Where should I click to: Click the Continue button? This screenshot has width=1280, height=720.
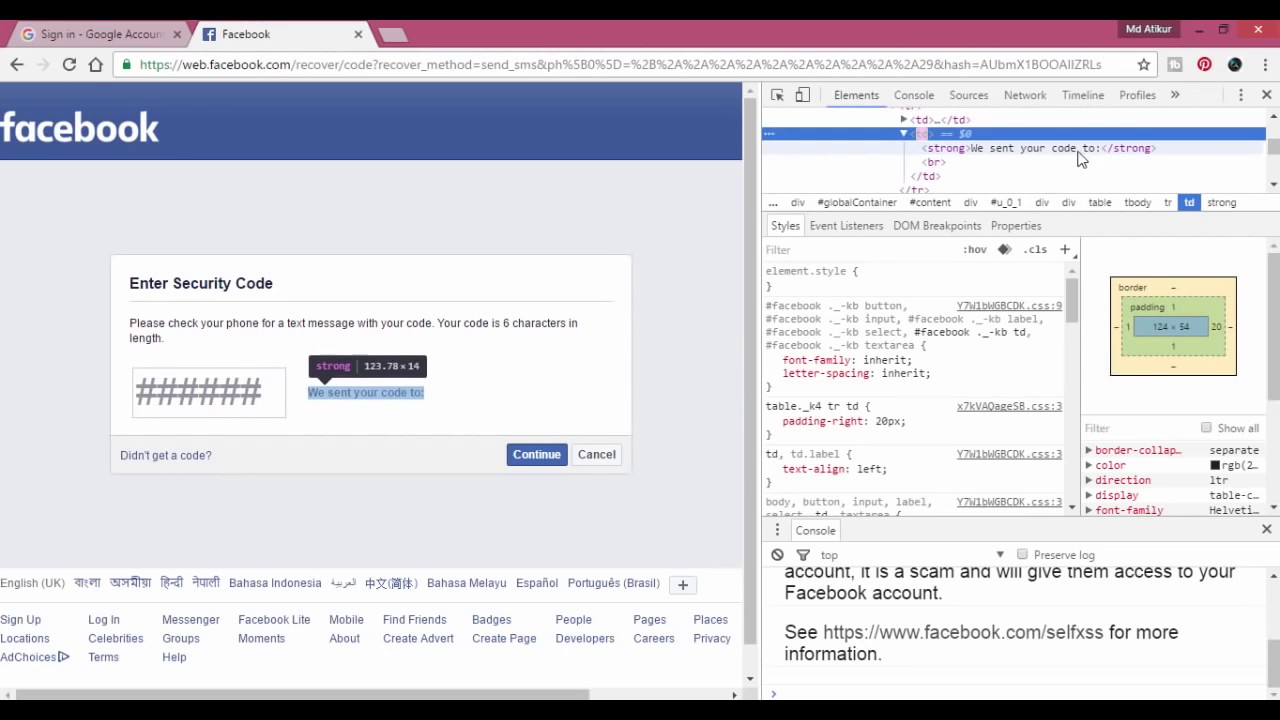click(x=537, y=454)
